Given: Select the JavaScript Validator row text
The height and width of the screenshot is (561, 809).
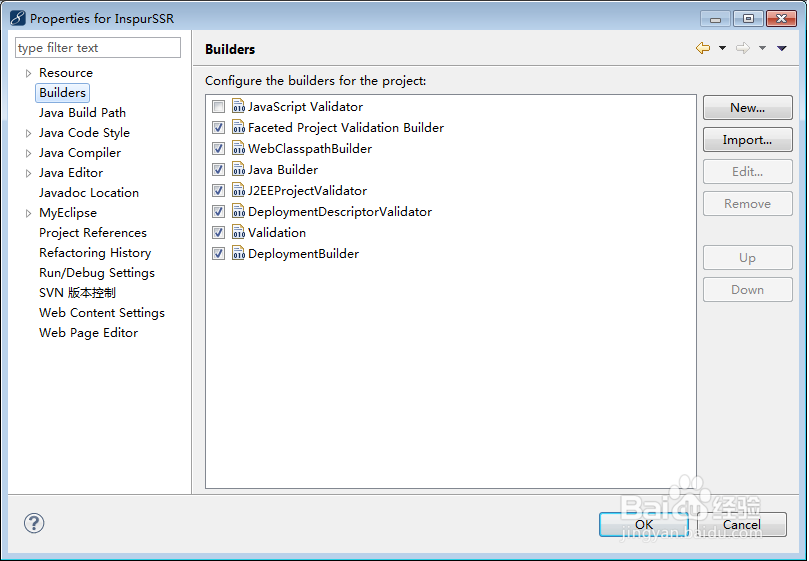Looking at the screenshot, I should tap(305, 106).
